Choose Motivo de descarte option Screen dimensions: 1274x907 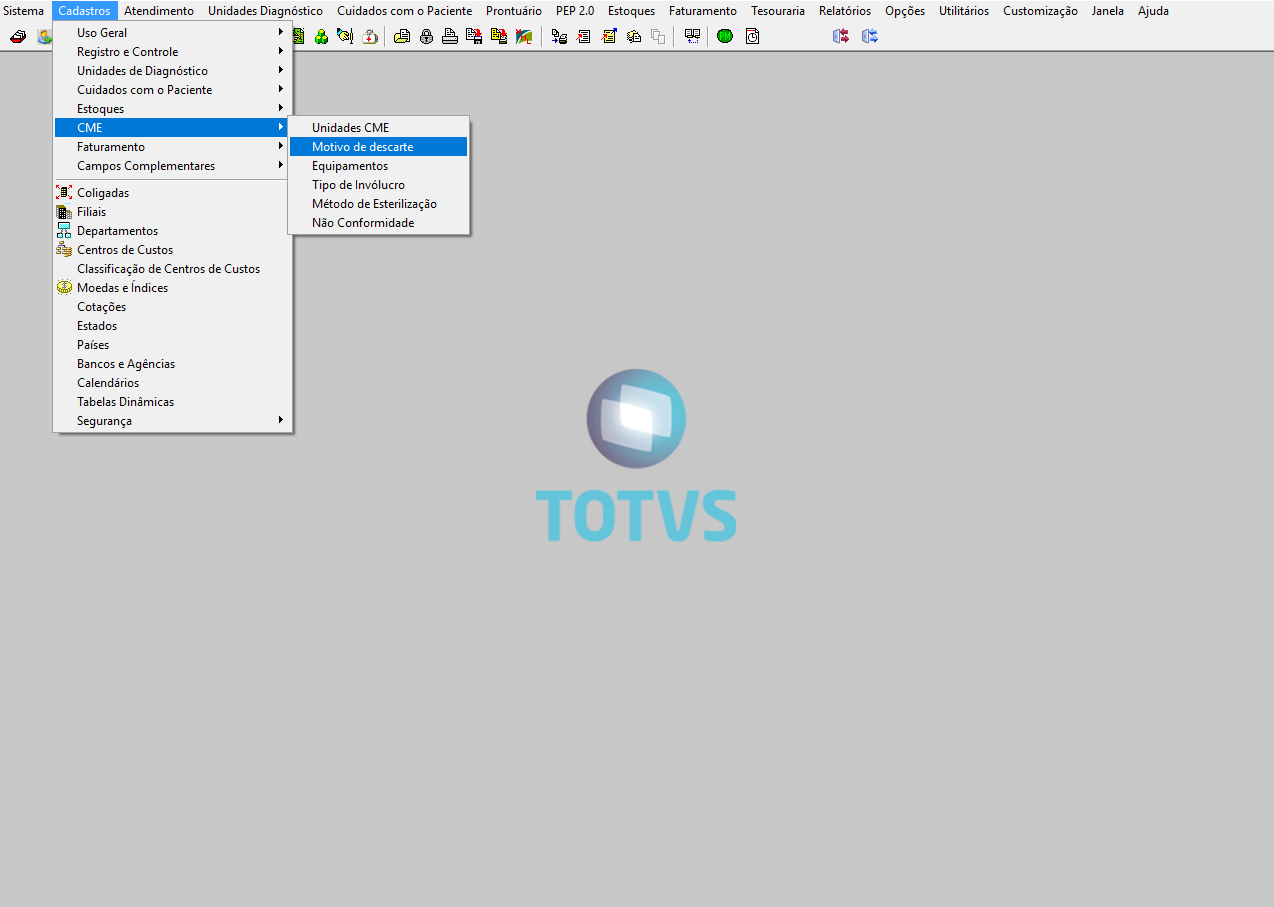pyautogui.click(x=379, y=147)
